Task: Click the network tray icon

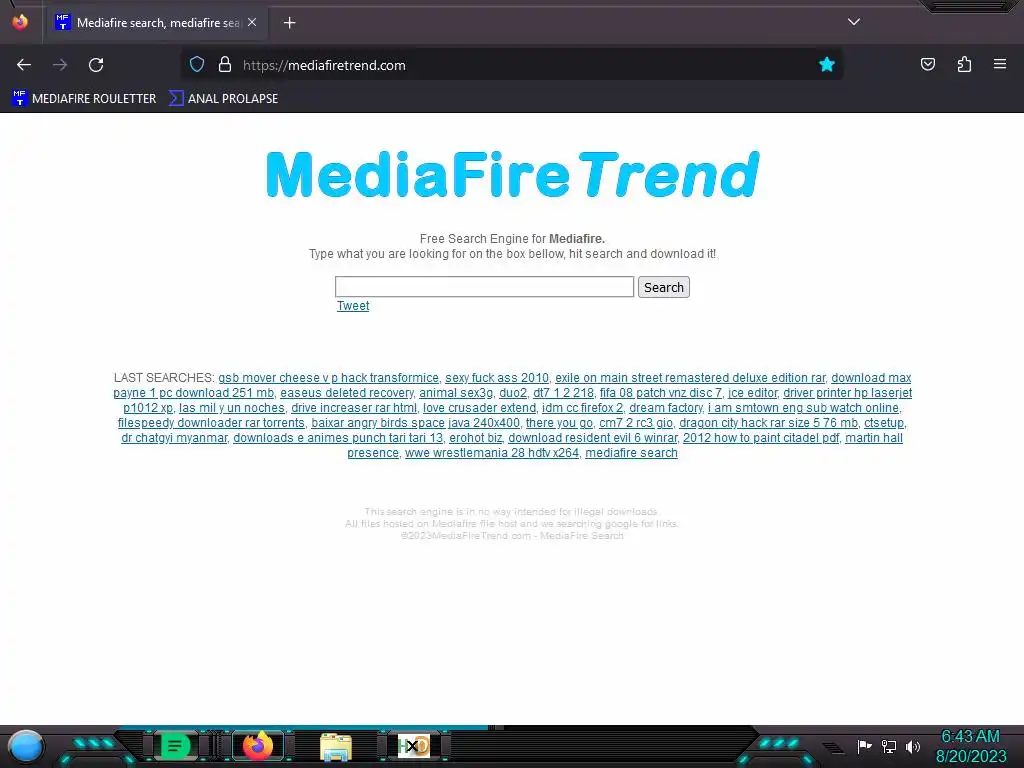Action: [x=889, y=746]
